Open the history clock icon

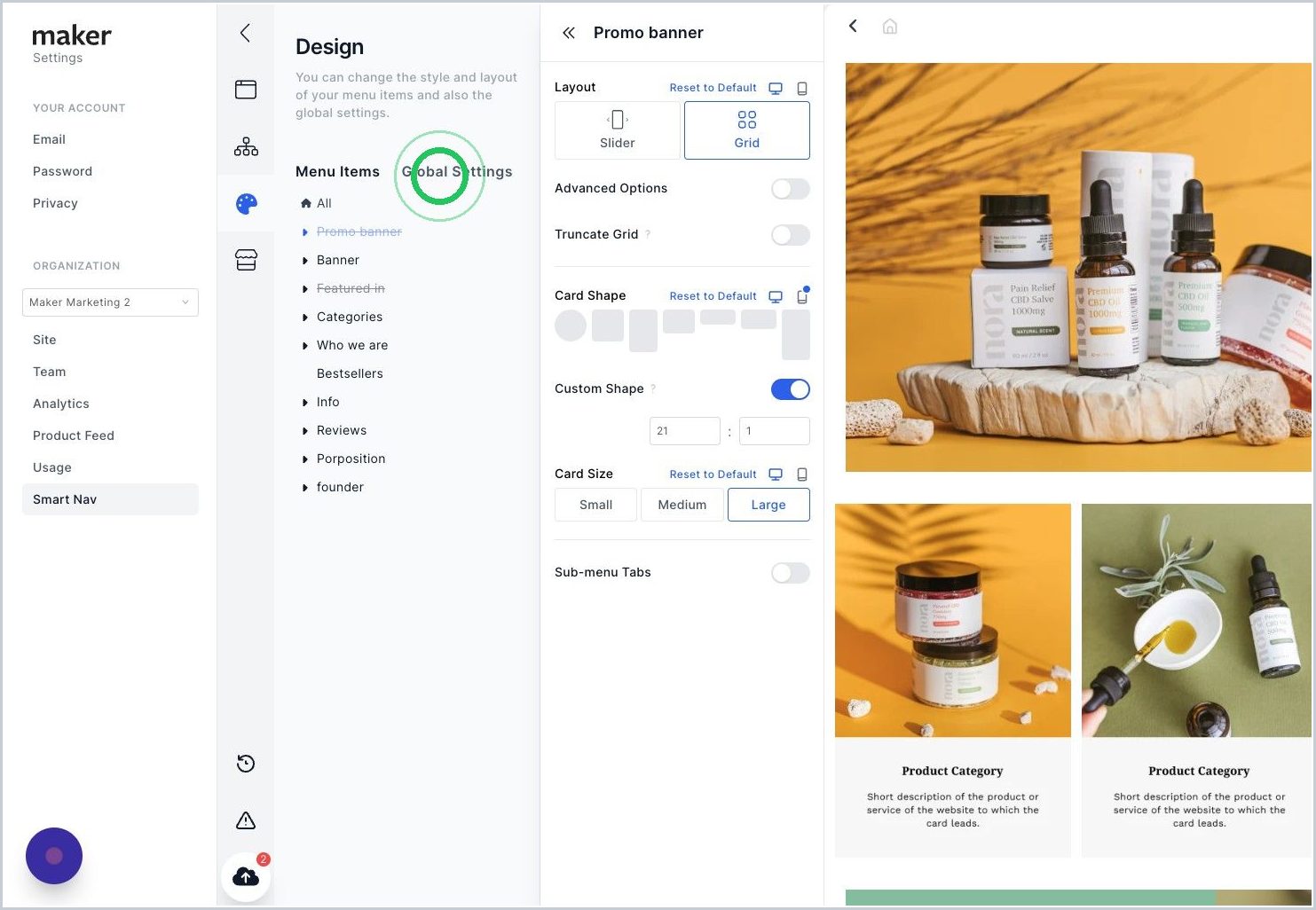246,764
